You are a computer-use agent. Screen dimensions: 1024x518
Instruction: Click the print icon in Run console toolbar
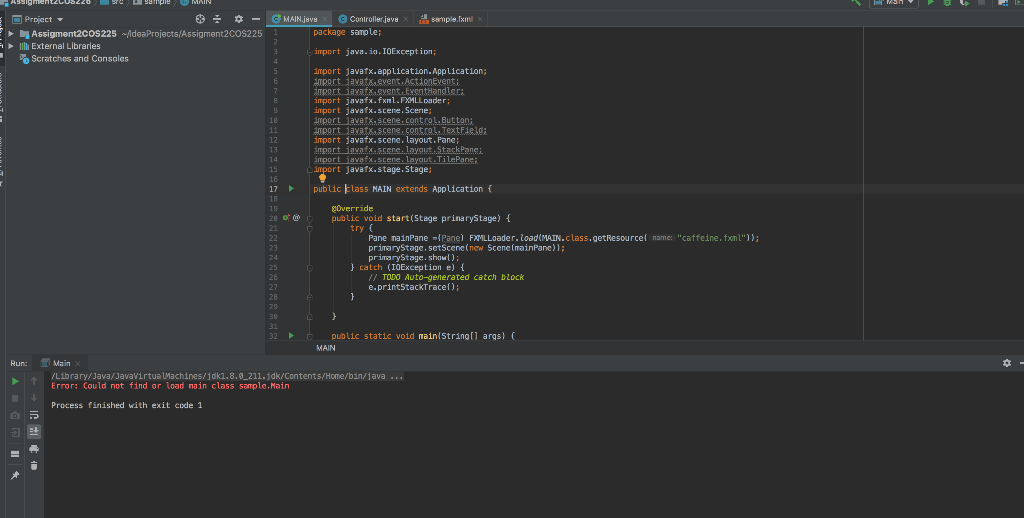point(34,449)
